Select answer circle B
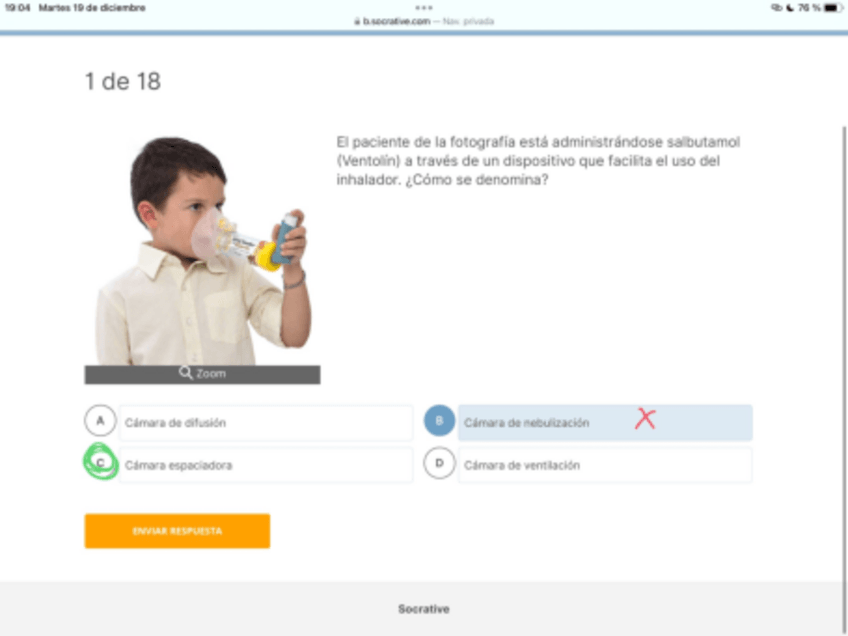This screenshot has height=636, width=848. pos(439,421)
